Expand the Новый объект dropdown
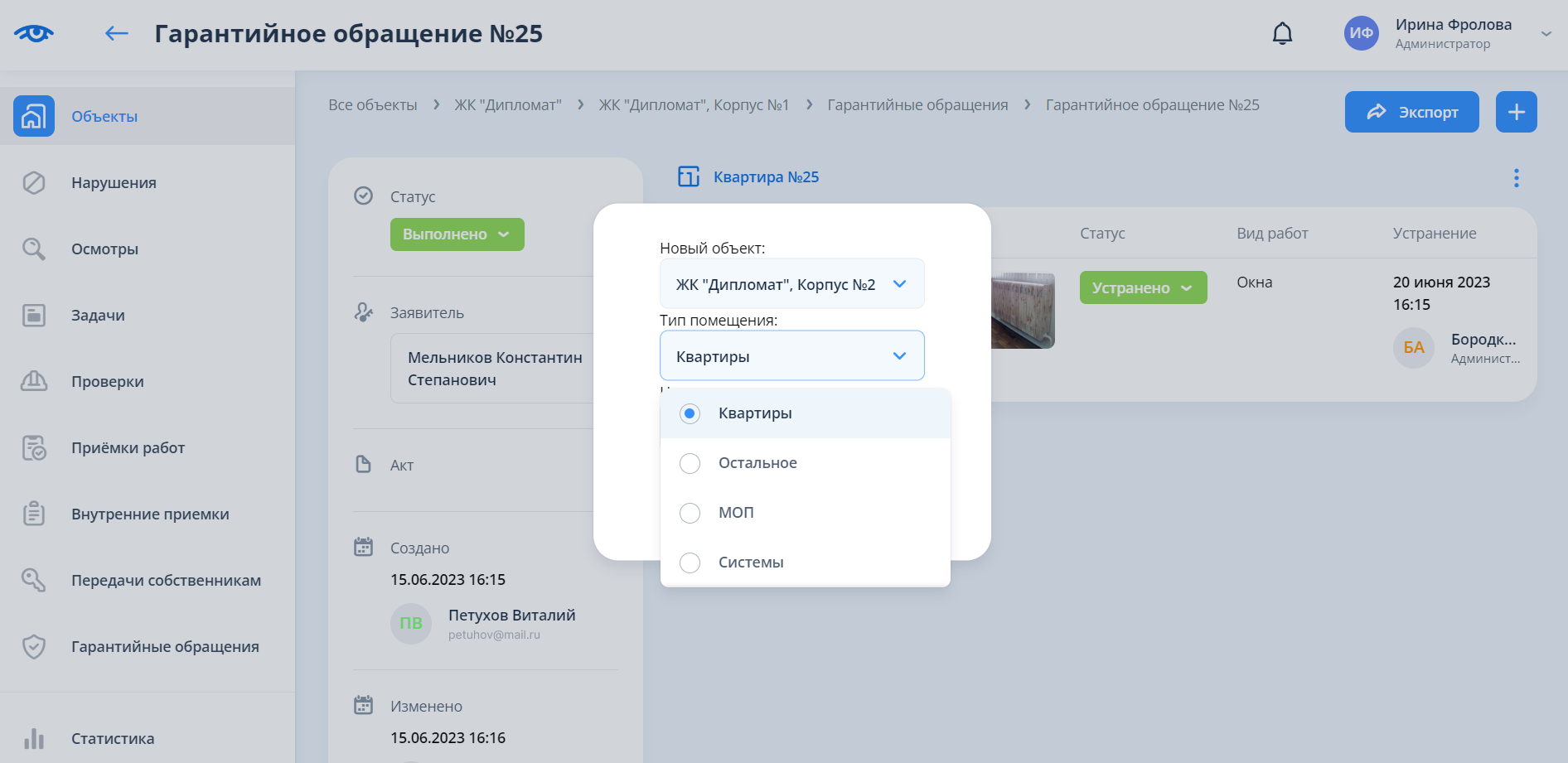This screenshot has height=763, width=1568. click(791, 284)
